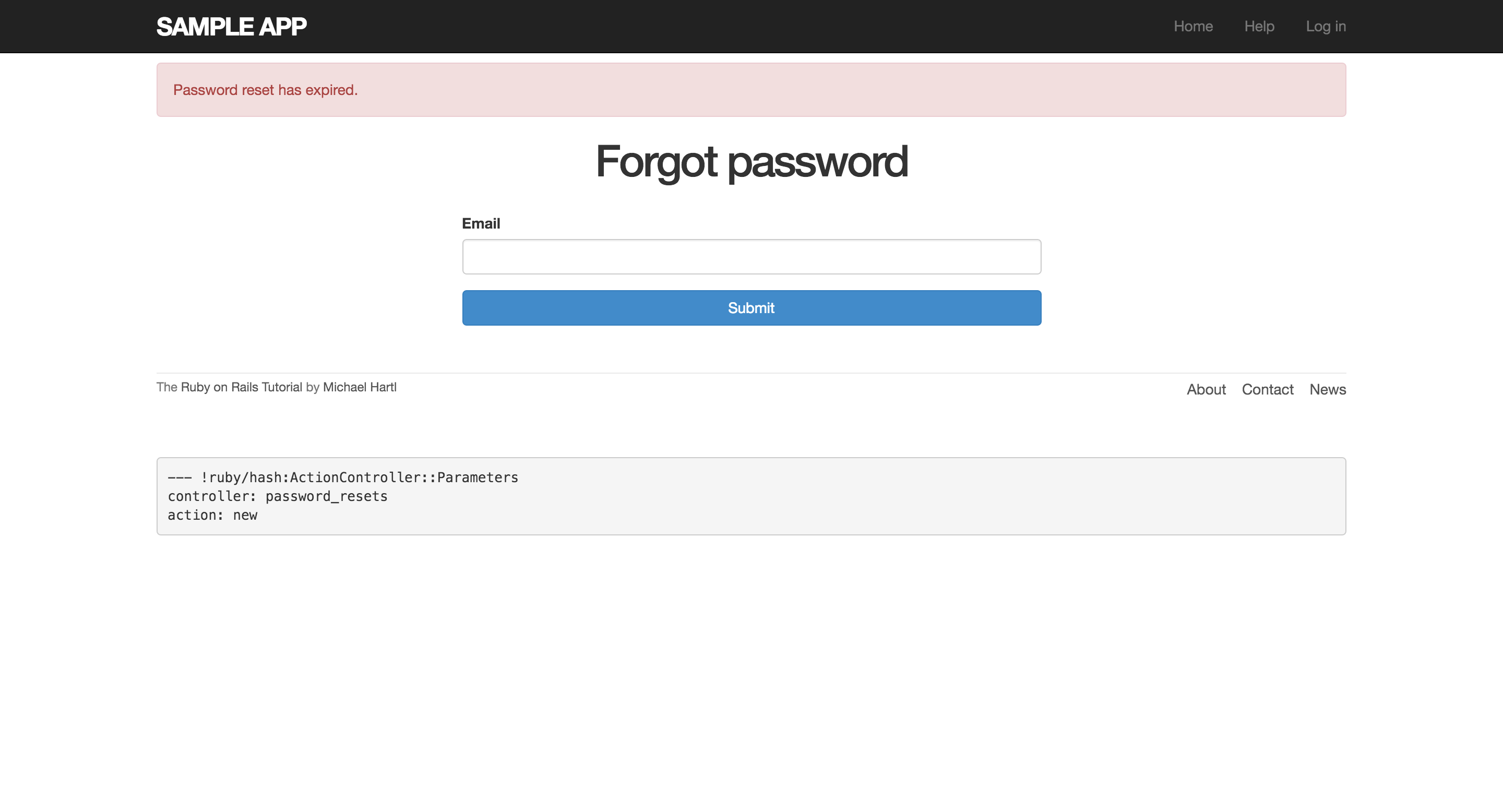Focus the Email input field
This screenshot has width=1503, height=812.
coord(751,257)
